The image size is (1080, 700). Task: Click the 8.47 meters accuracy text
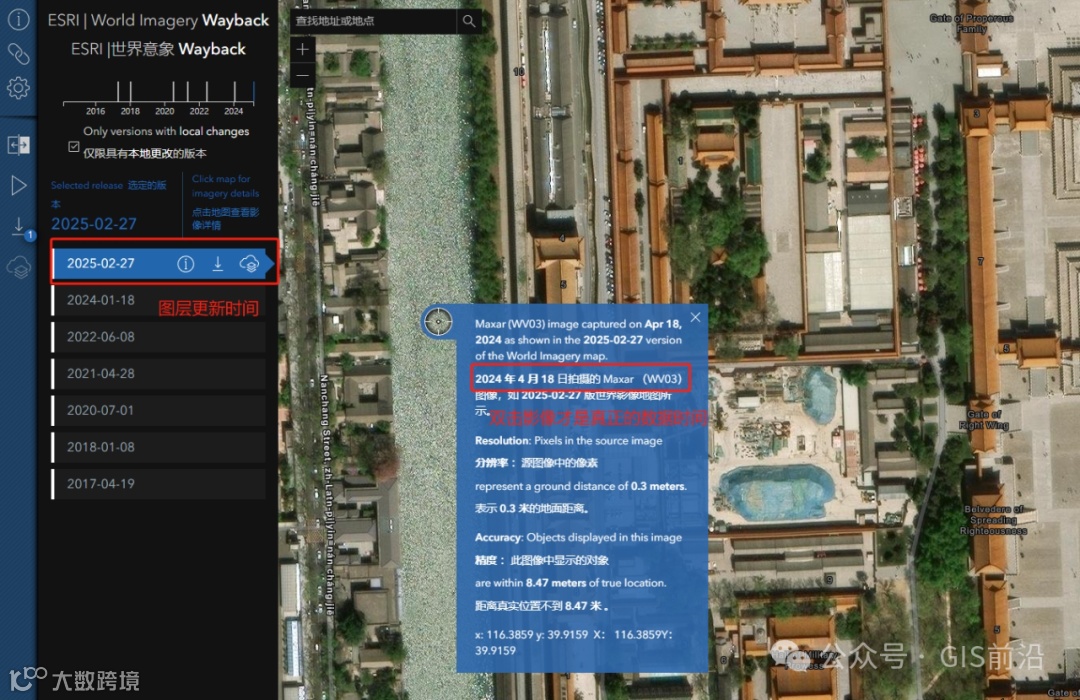[x=556, y=583]
